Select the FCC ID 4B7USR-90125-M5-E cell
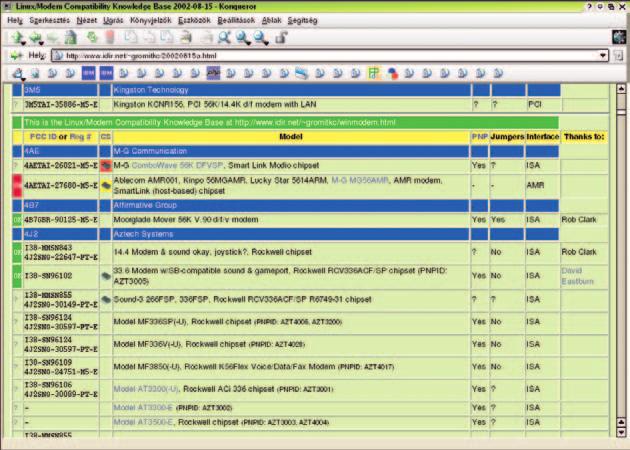Image resolution: width=630 pixels, height=450 pixels. (x=61, y=220)
